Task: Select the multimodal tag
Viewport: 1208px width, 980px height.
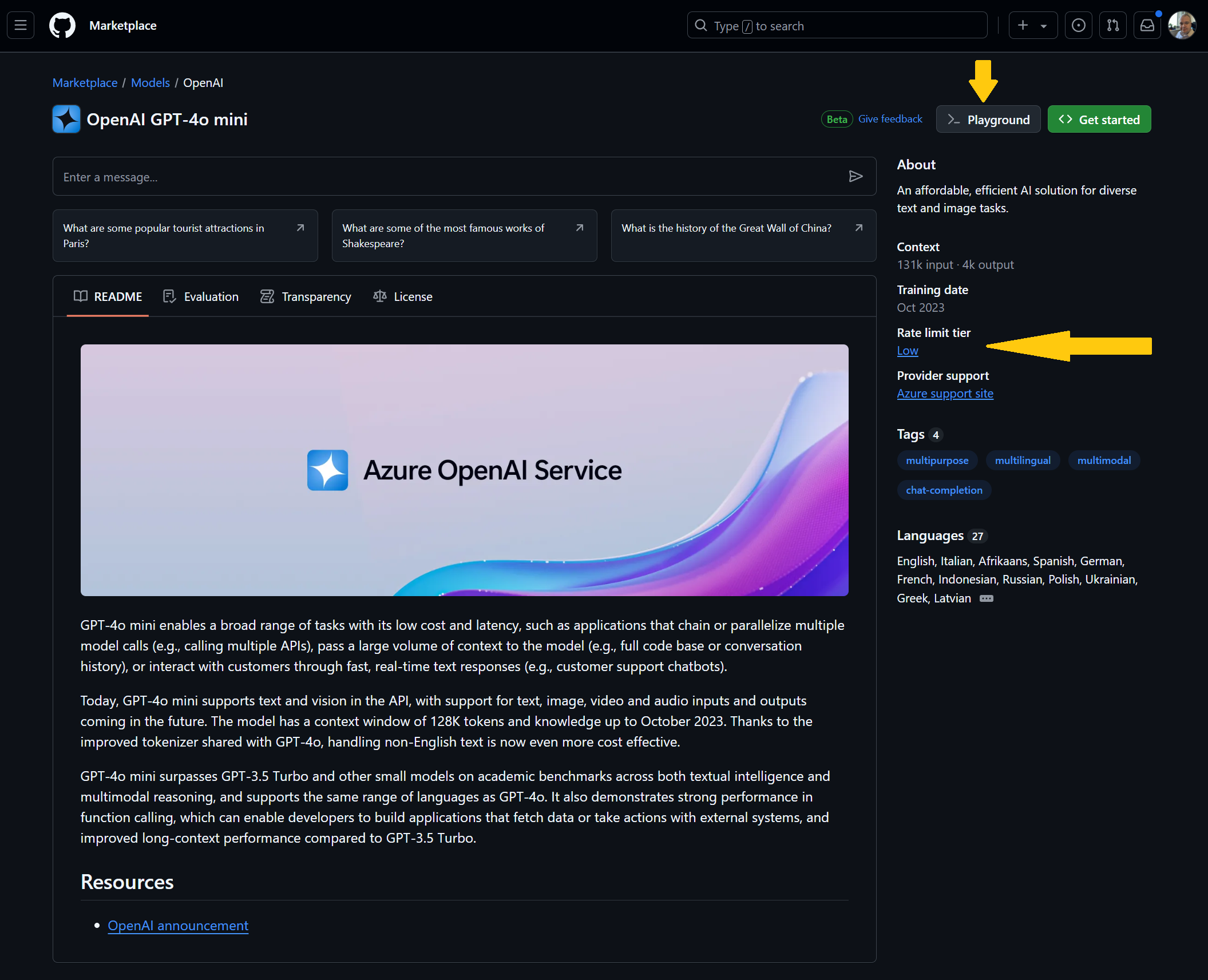Action: [1104, 461]
